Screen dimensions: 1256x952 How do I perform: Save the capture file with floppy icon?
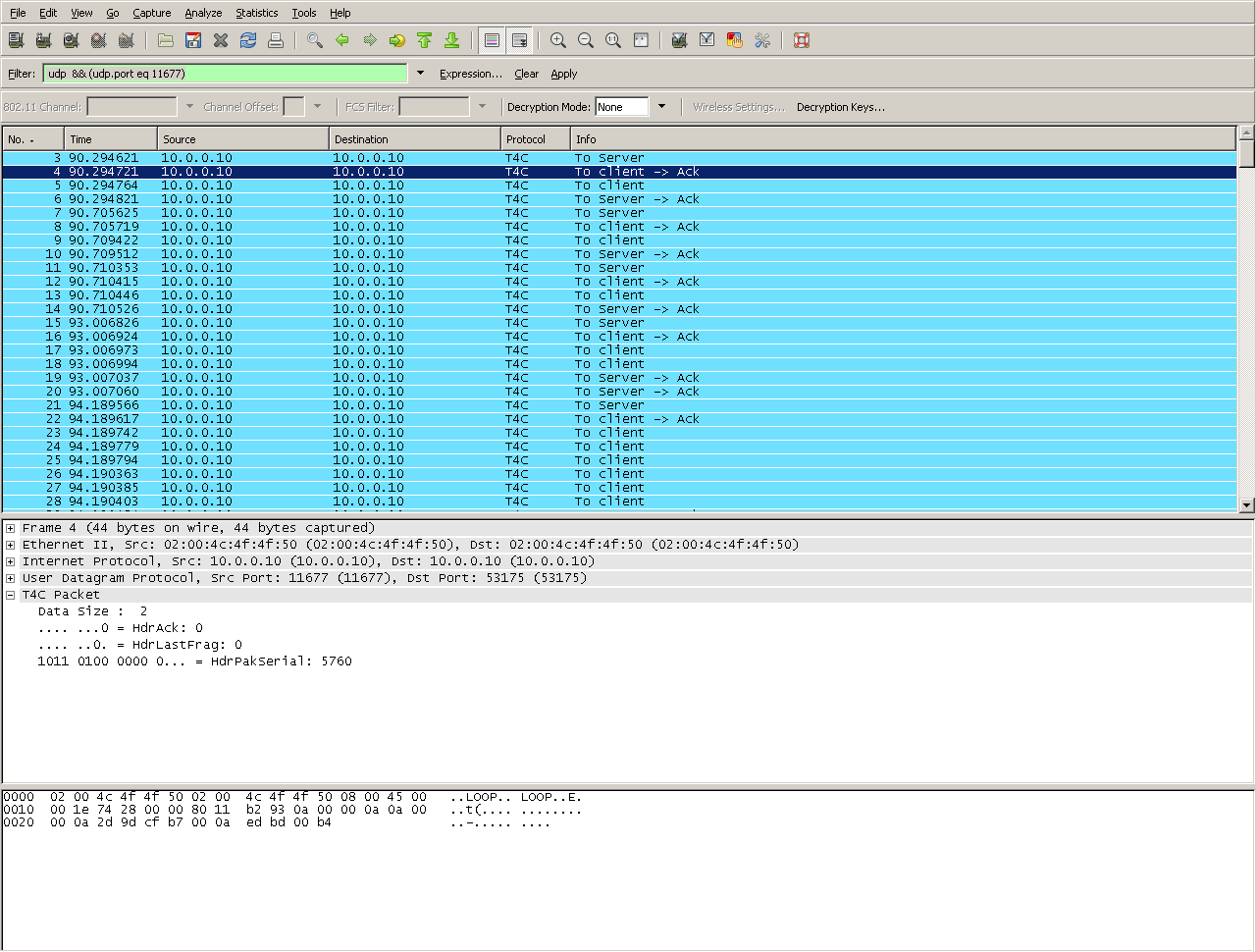tap(193, 40)
